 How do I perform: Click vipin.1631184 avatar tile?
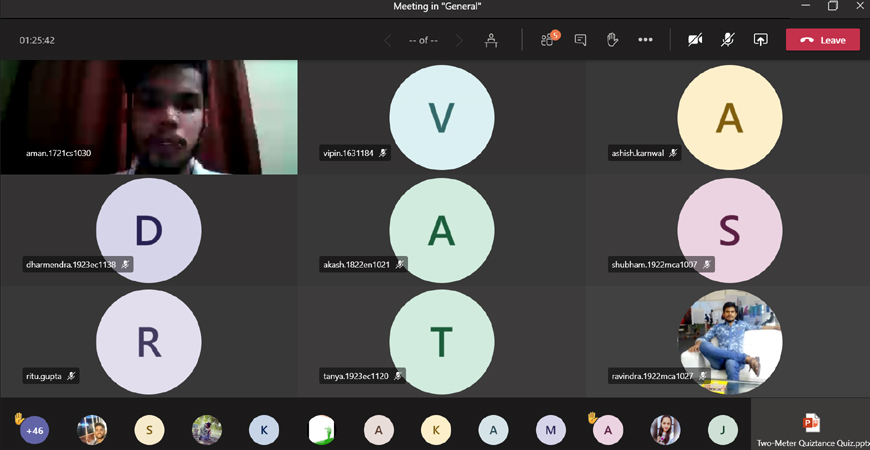pyautogui.click(x=441, y=117)
